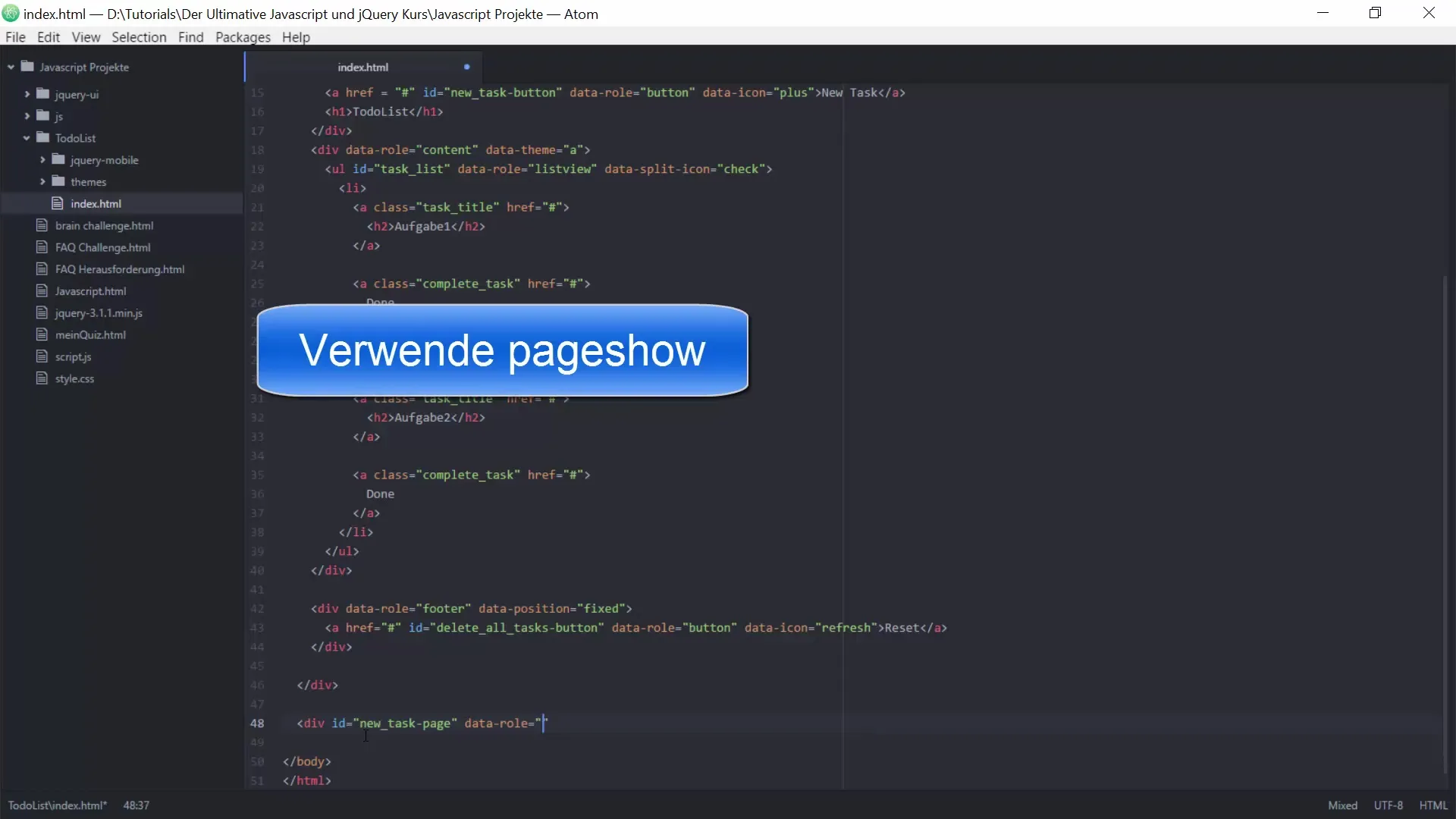Expand the js folder arrow

27,116
